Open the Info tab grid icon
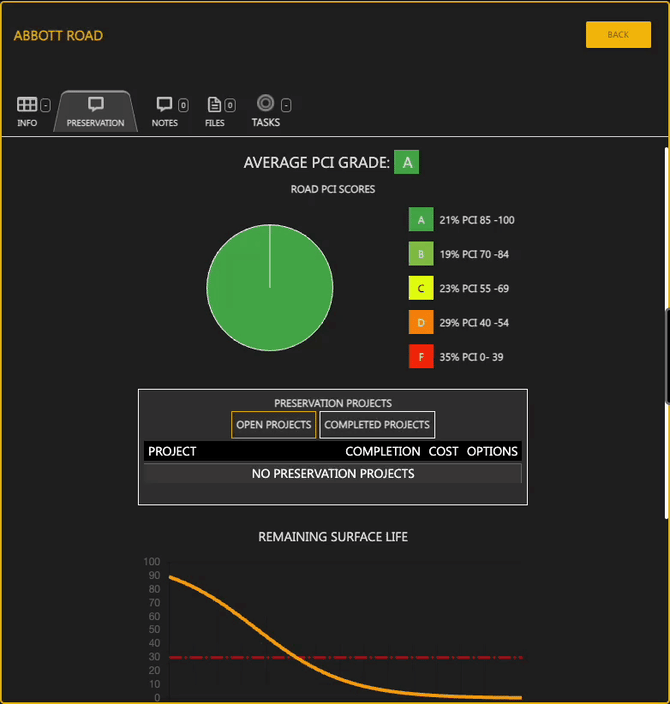The image size is (670, 704). click(27, 104)
